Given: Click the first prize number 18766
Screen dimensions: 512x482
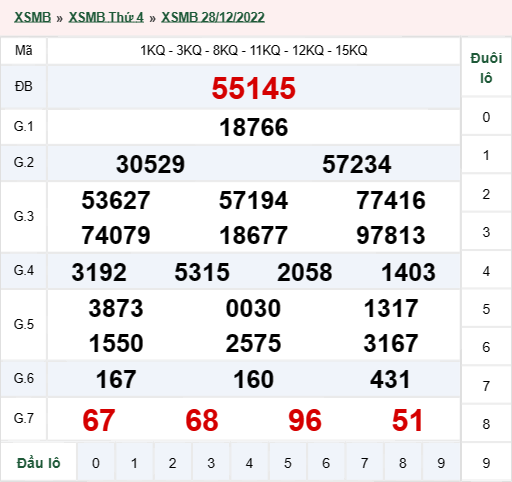Looking at the screenshot, I should pos(254,127).
